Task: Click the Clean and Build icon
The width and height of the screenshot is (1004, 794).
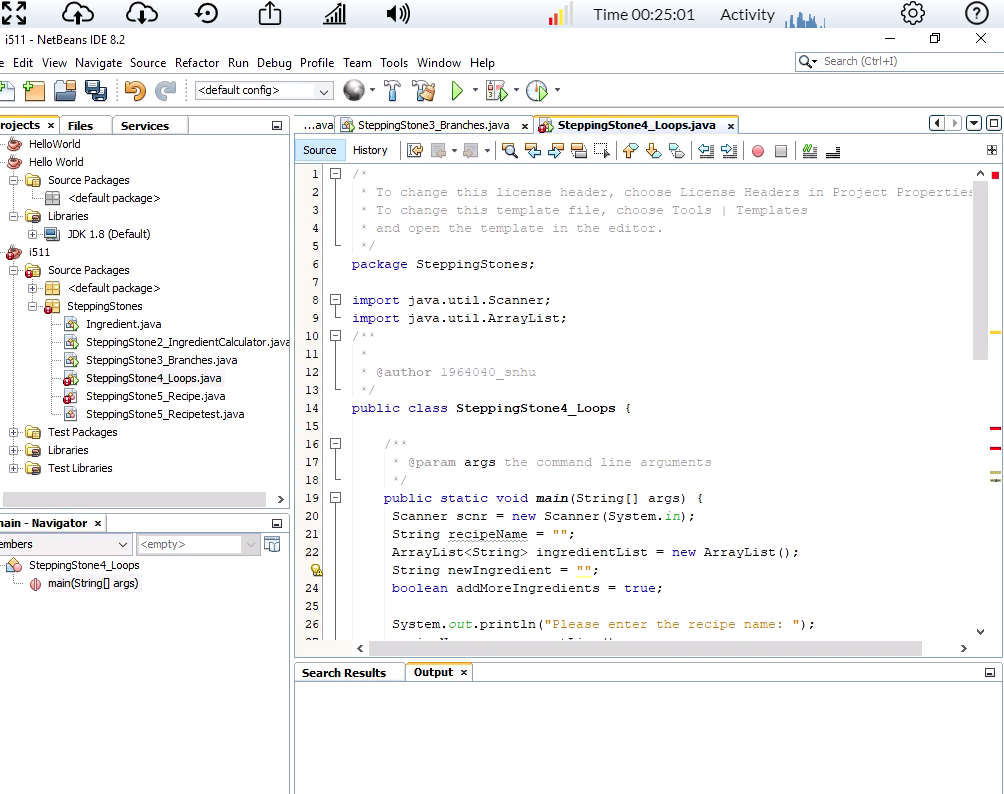Action: click(423, 91)
